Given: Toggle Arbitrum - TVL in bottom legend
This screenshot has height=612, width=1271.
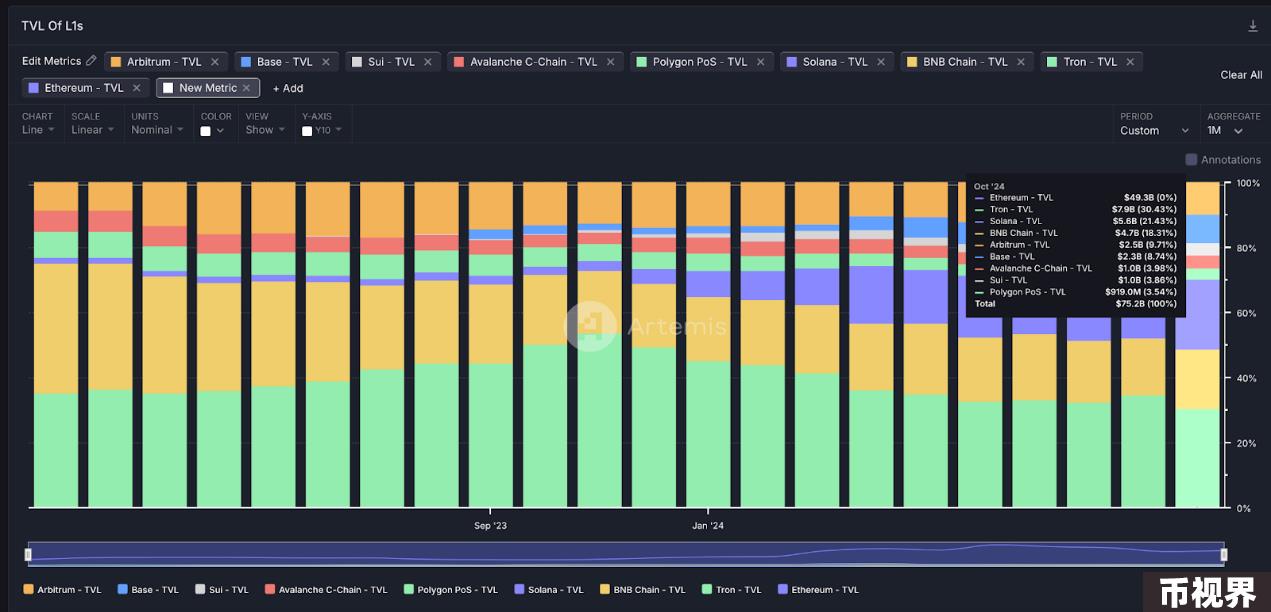Looking at the screenshot, I should tap(62, 590).
